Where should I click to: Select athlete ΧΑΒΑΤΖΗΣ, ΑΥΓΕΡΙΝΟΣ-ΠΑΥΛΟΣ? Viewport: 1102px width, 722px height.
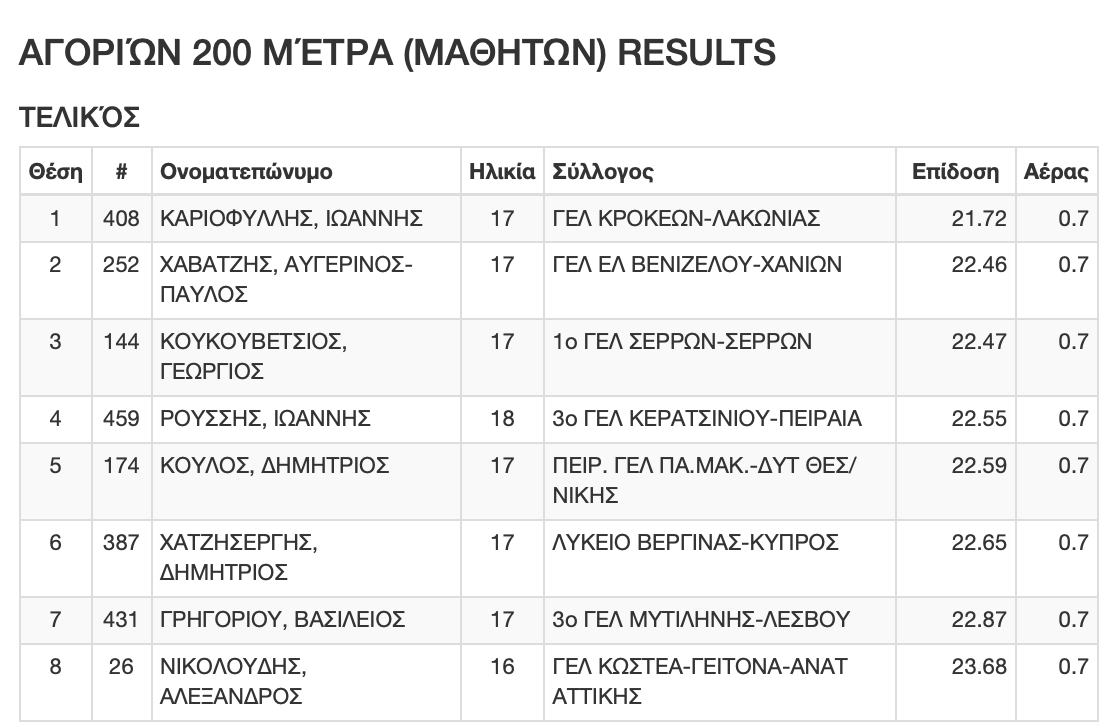tap(286, 280)
